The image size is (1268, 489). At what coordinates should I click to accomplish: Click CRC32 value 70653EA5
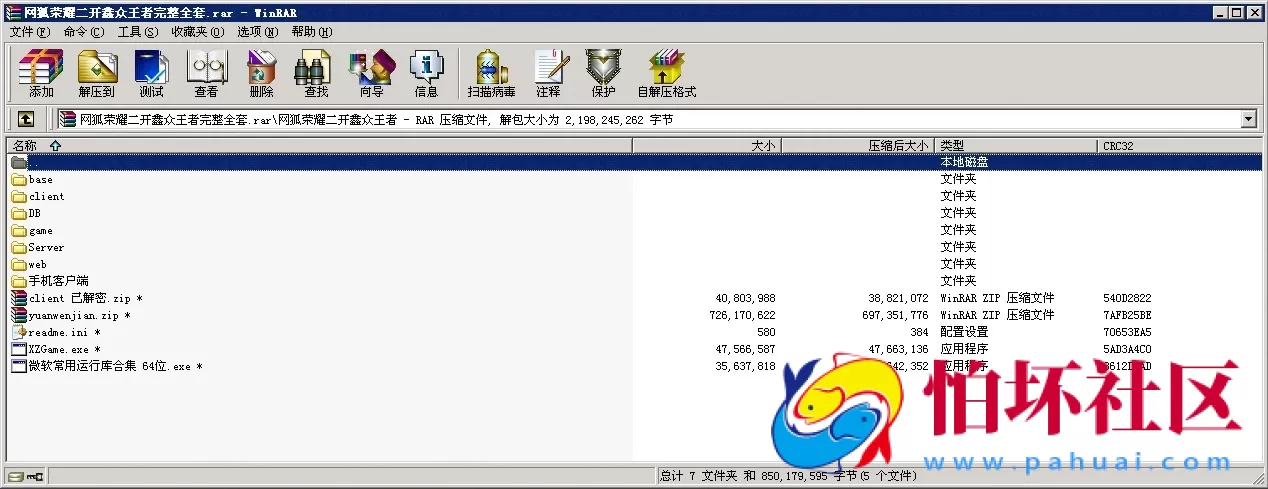(1127, 333)
